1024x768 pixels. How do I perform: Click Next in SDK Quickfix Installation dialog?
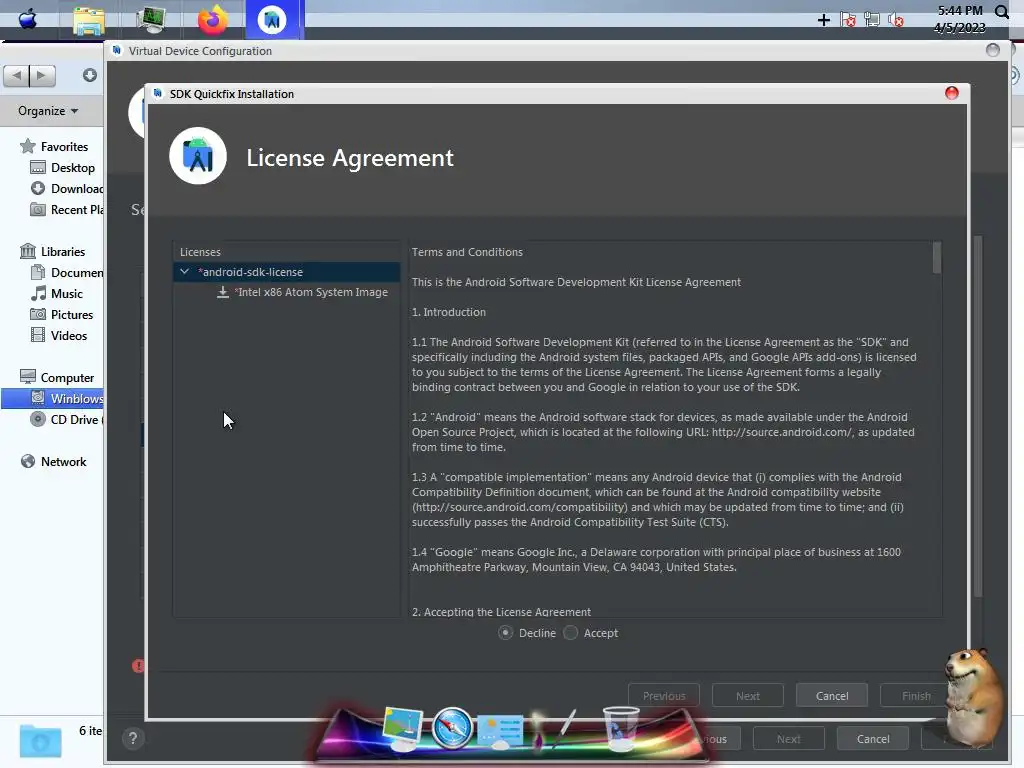coord(747,696)
